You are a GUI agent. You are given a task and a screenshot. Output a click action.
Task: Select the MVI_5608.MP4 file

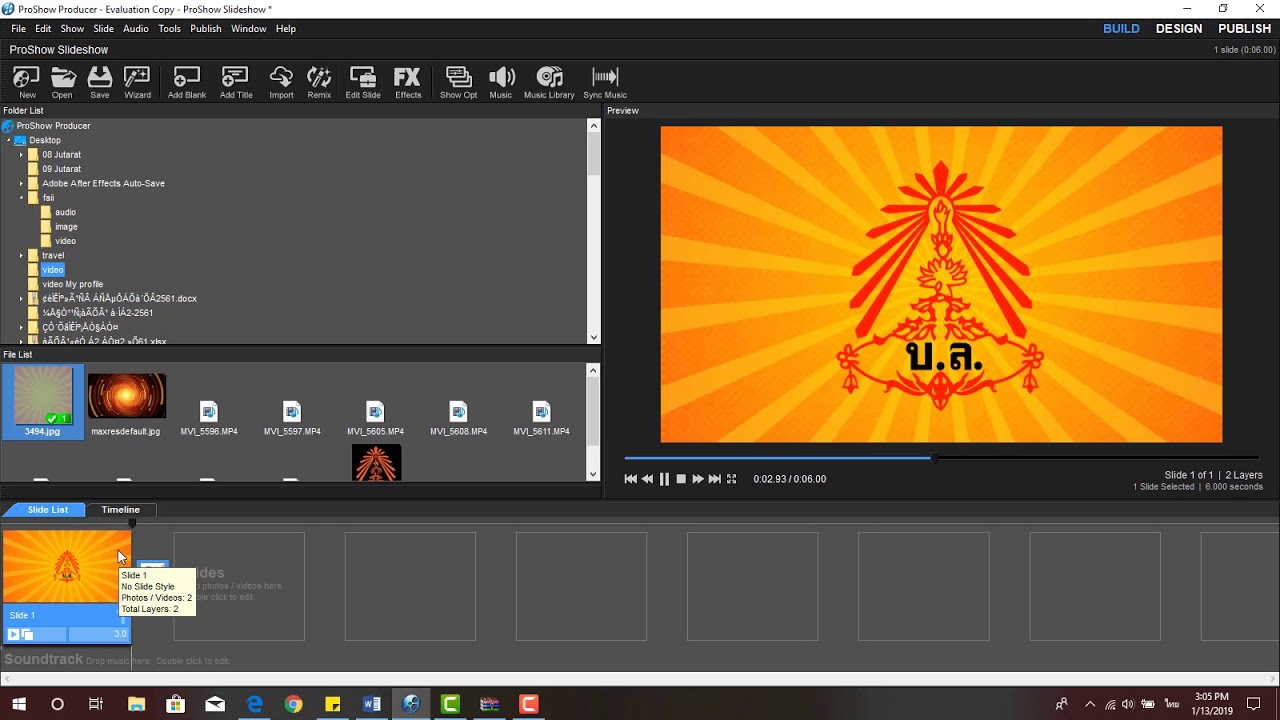click(x=458, y=418)
